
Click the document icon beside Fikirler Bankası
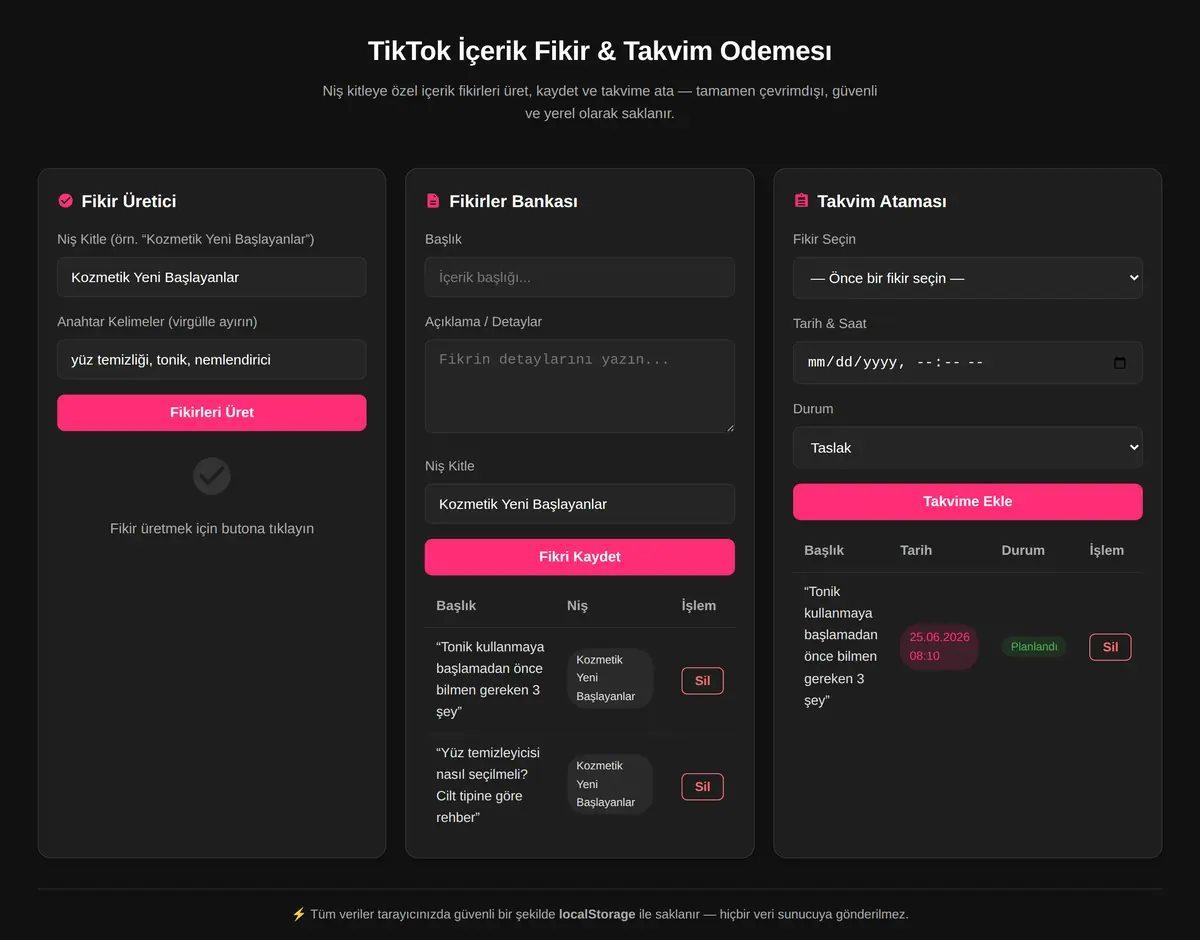click(x=433, y=201)
